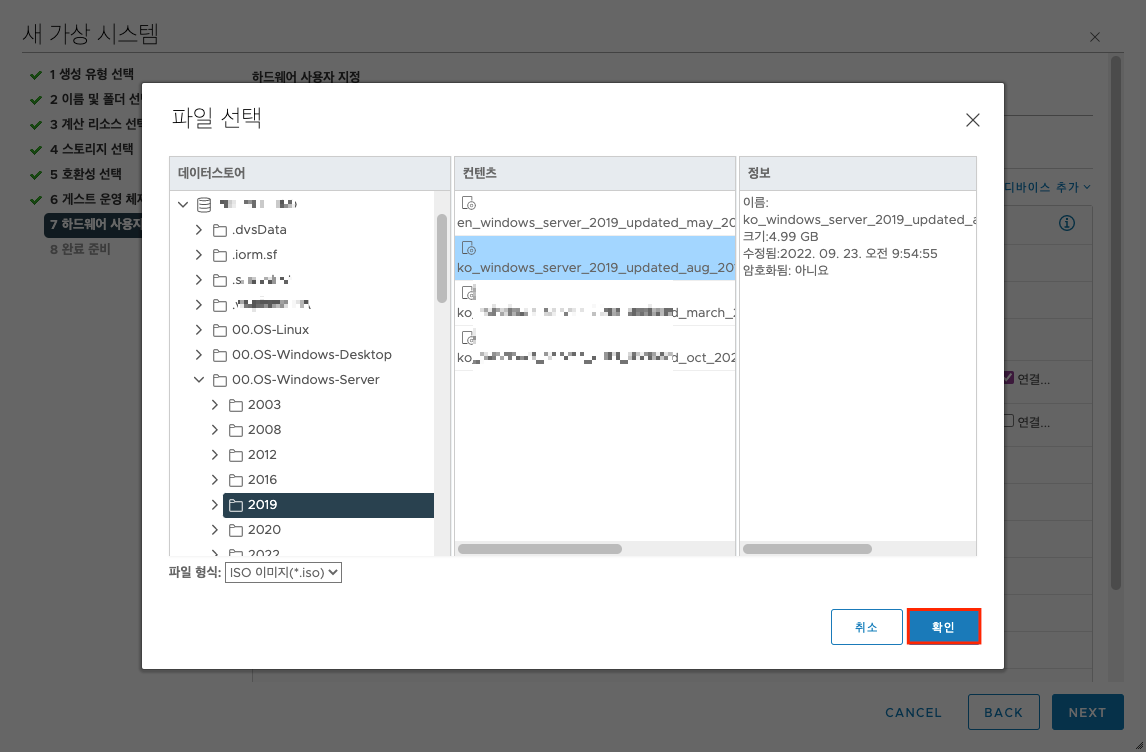1146x752 pixels.
Task: Click the info icon in background wizard
Action: 1067,223
